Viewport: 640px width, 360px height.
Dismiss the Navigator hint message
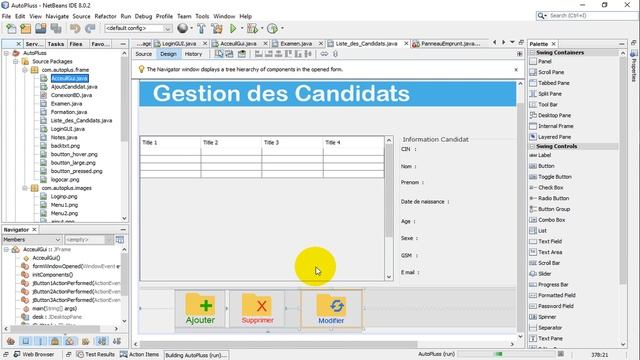(x=516, y=69)
